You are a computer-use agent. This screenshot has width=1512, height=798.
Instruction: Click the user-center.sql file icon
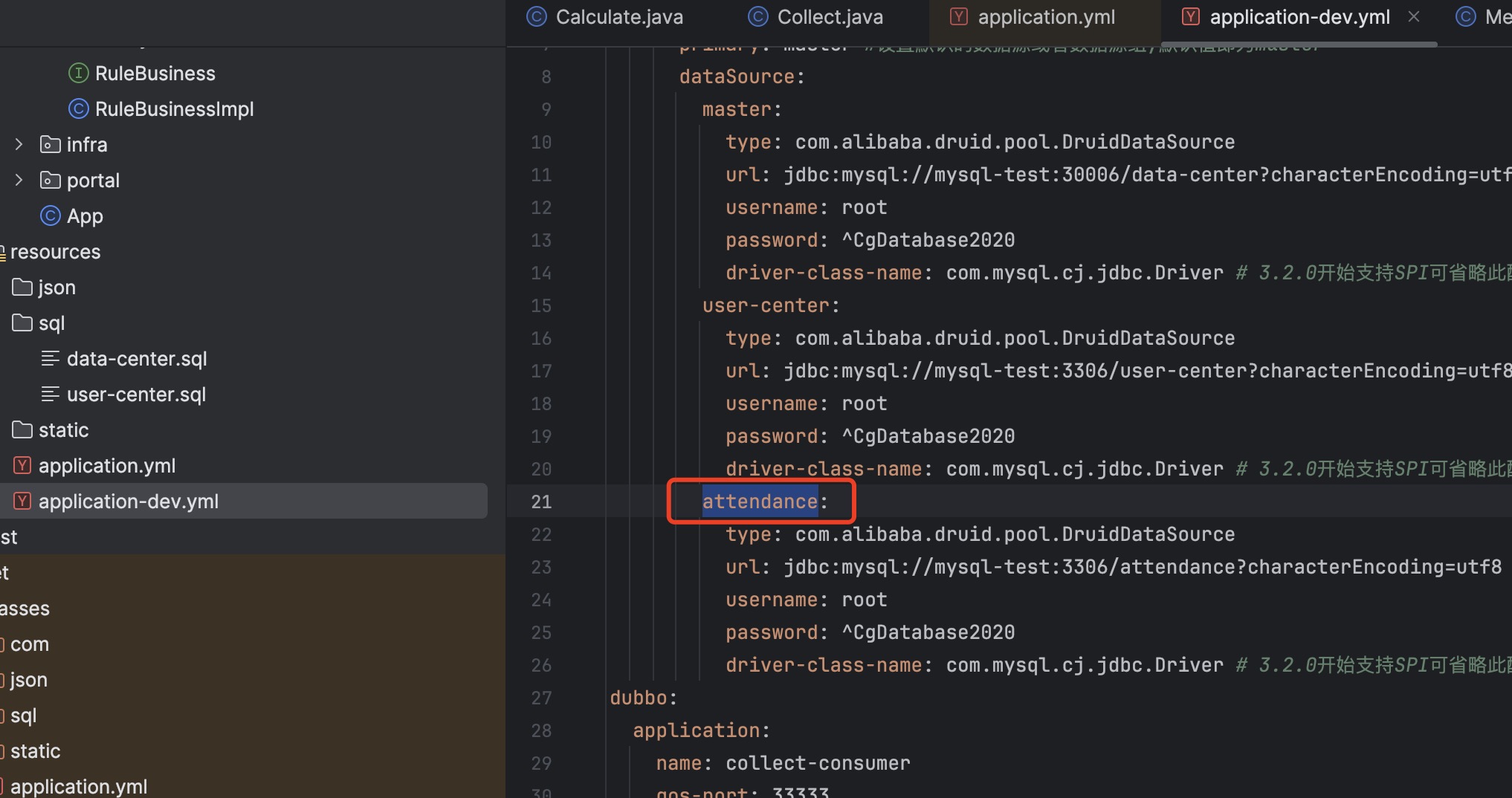tap(50, 395)
